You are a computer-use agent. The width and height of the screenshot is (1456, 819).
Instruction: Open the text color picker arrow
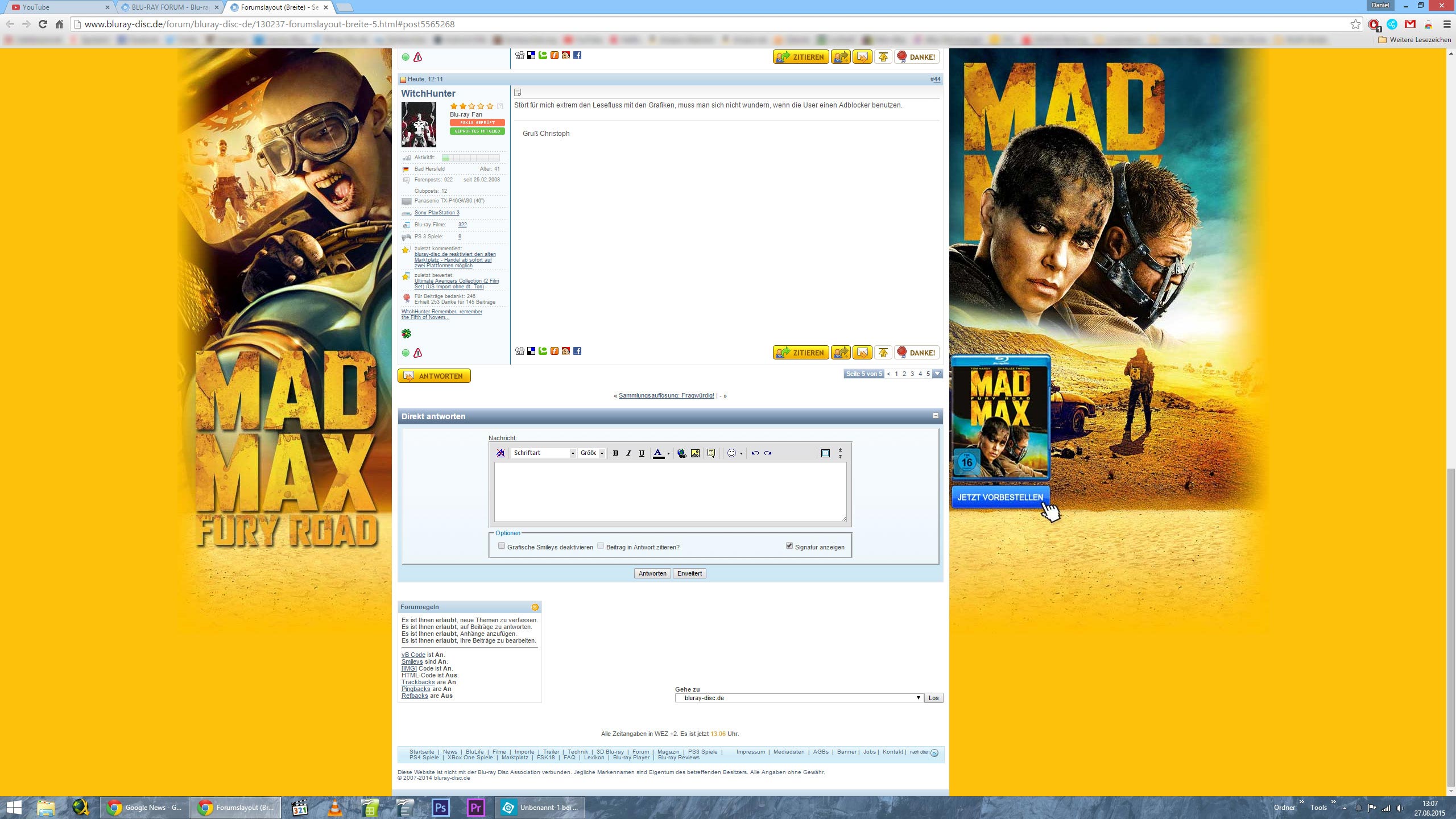[x=668, y=453]
